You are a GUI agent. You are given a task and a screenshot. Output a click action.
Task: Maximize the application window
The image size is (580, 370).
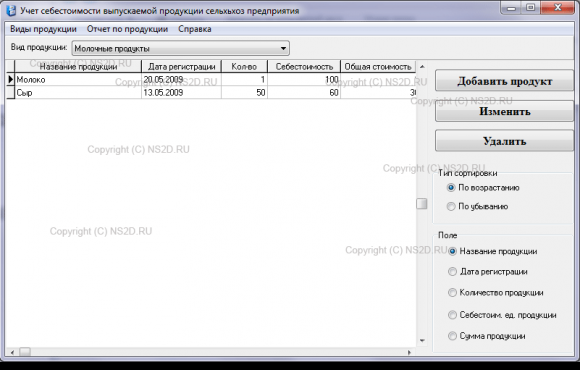coord(530,7)
